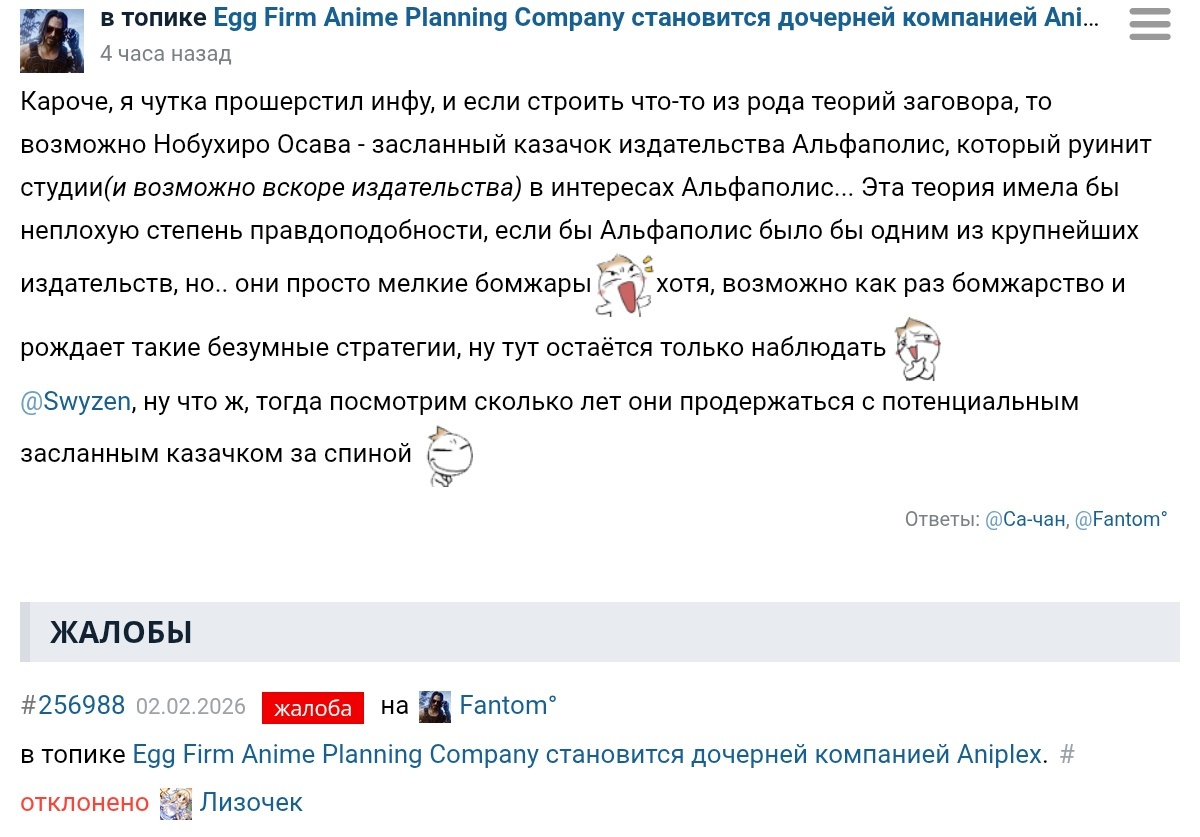Open complaint #256988
This screenshot has height=837, width=1200.
73,706
